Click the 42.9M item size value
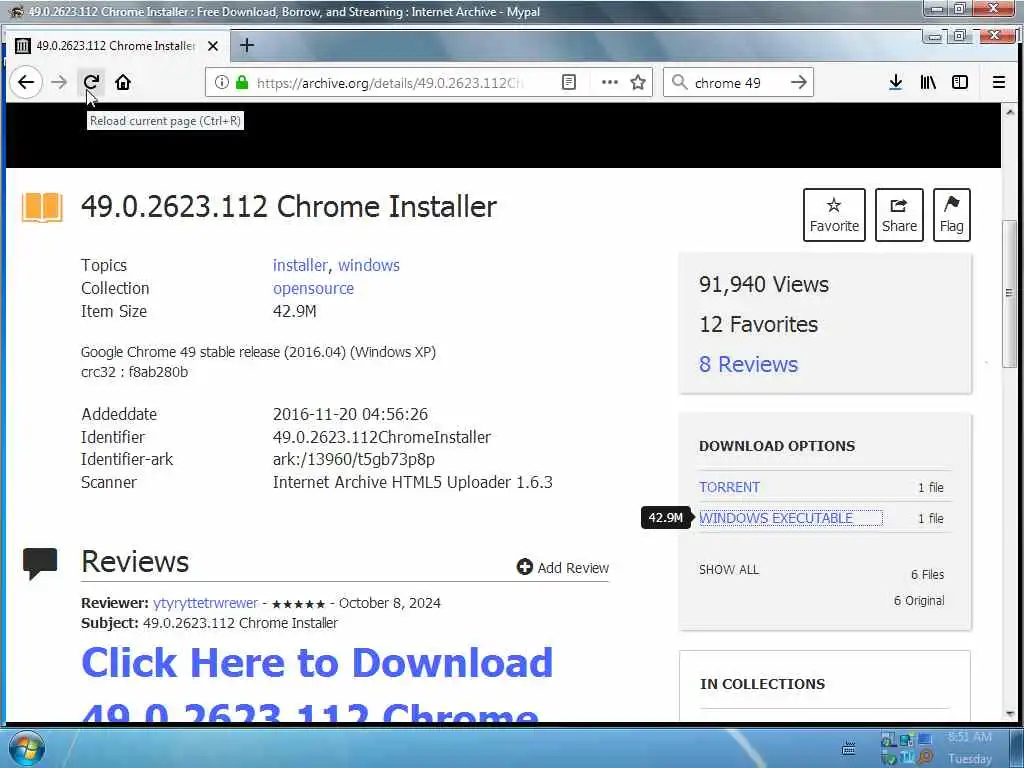 pos(295,312)
